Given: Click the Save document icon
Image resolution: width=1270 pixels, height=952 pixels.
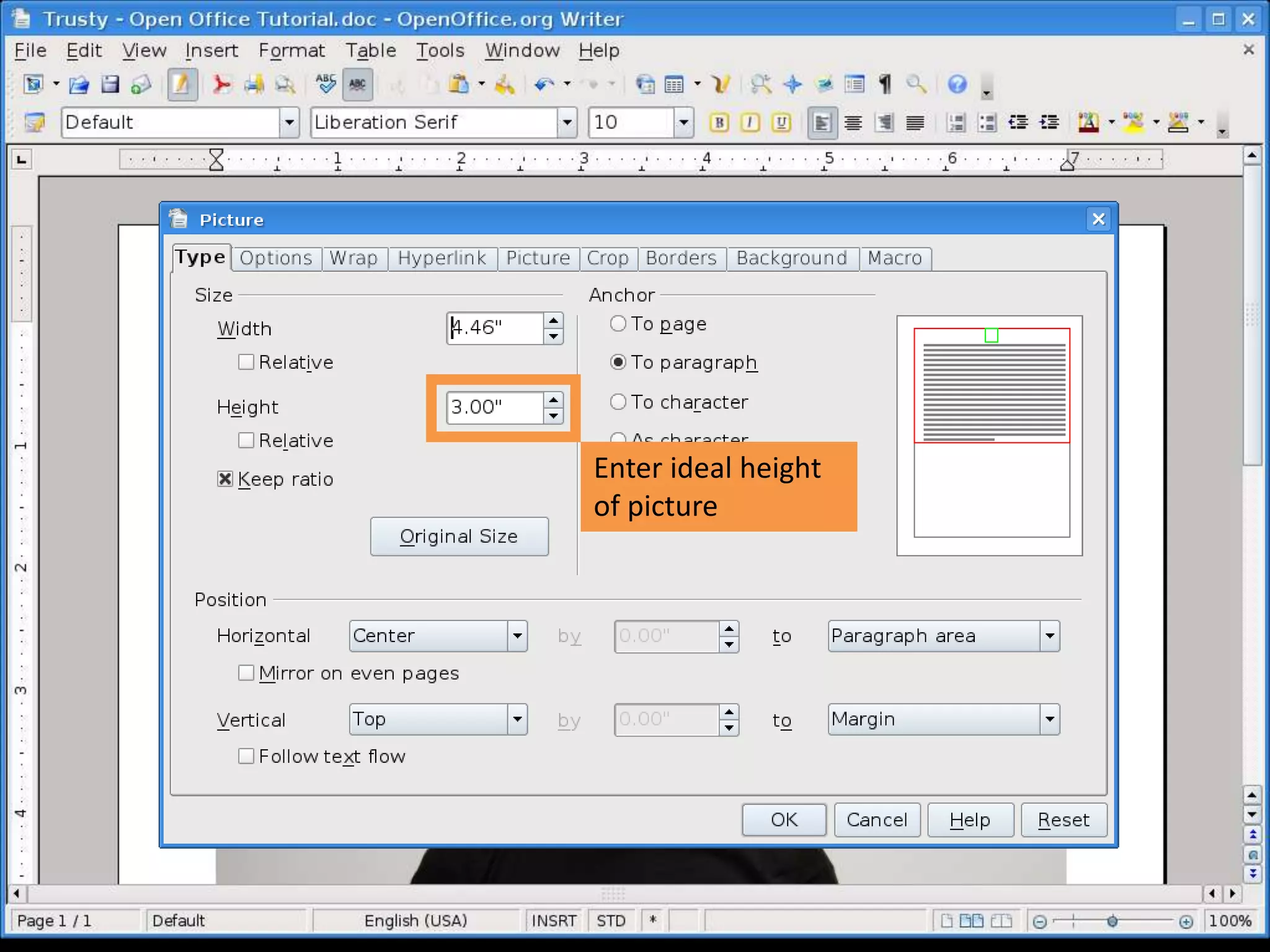Looking at the screenshot, I should coord(110,84).
